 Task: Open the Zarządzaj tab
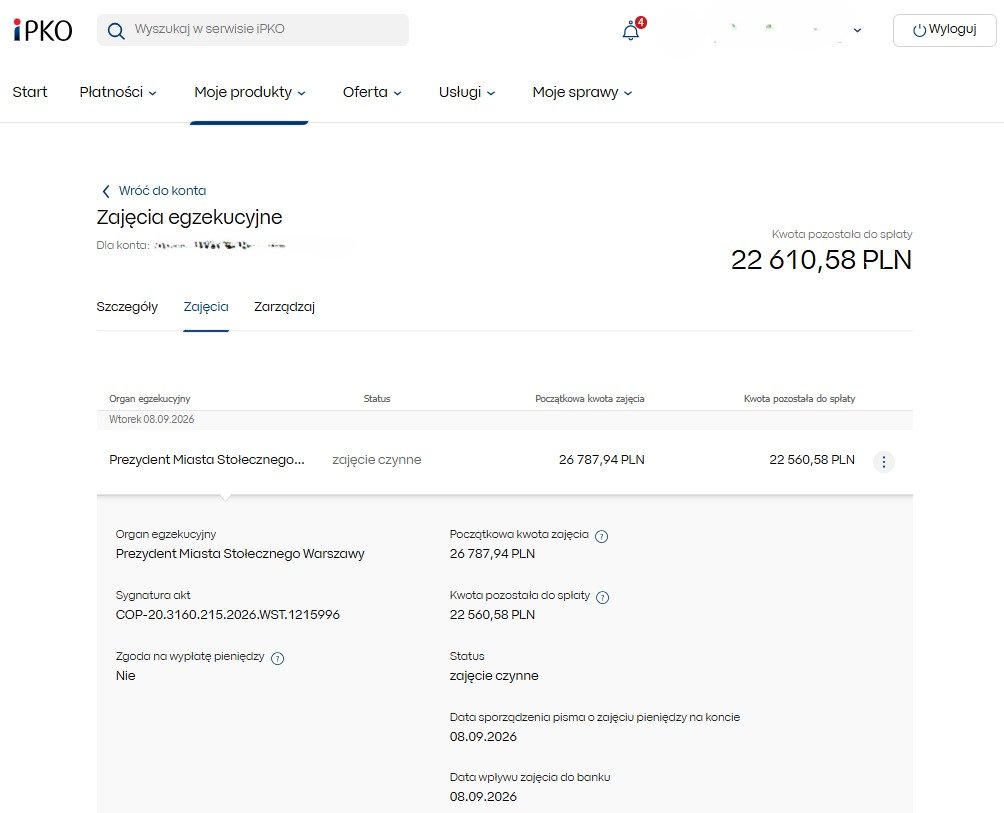click(x=284, y=307)
